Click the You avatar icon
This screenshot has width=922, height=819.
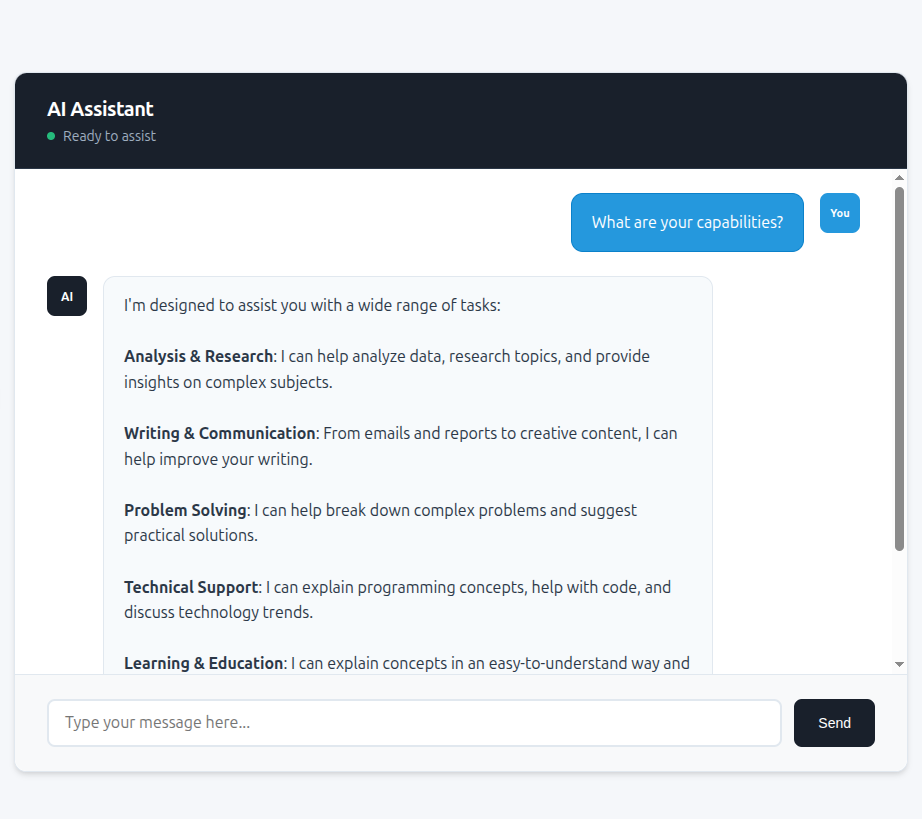pyautogui.click(x=840, y=213)
